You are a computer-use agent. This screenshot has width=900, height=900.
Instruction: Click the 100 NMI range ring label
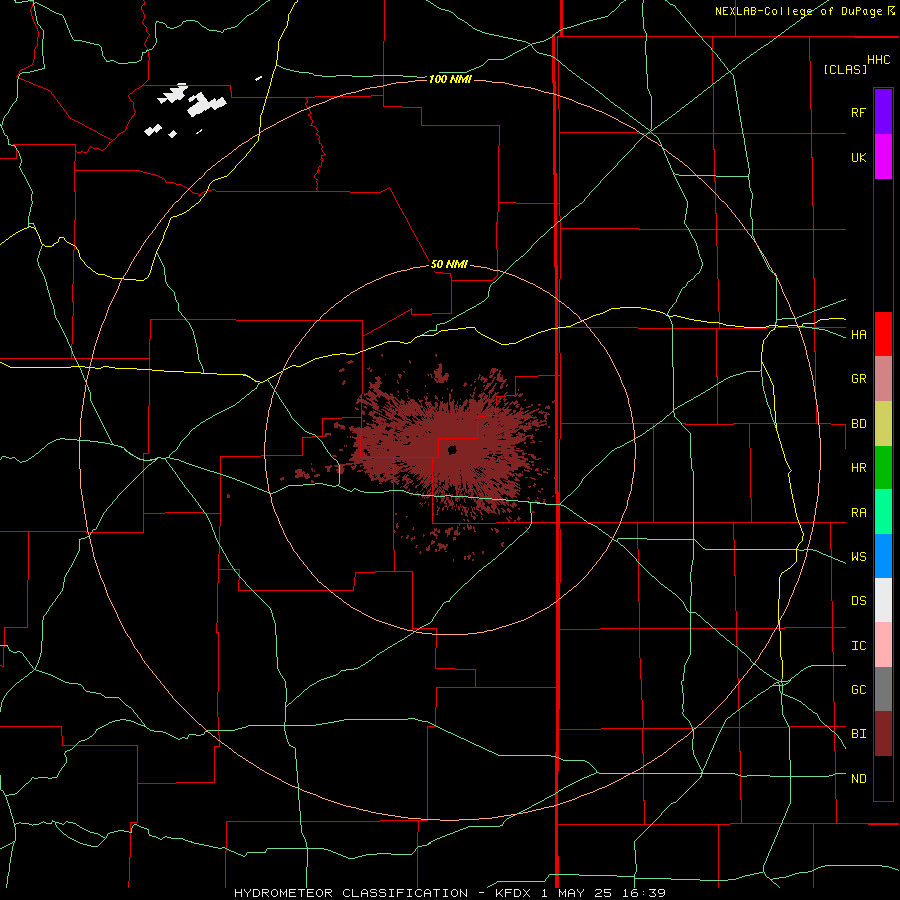pos(450,79)
